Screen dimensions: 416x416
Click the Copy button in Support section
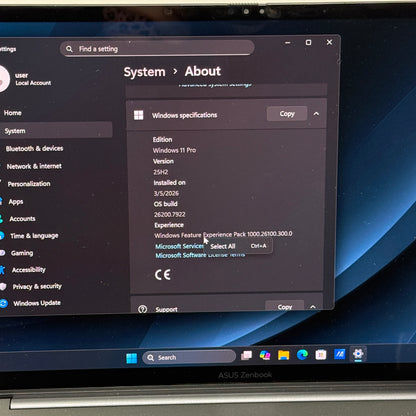[x=285, y=306]
